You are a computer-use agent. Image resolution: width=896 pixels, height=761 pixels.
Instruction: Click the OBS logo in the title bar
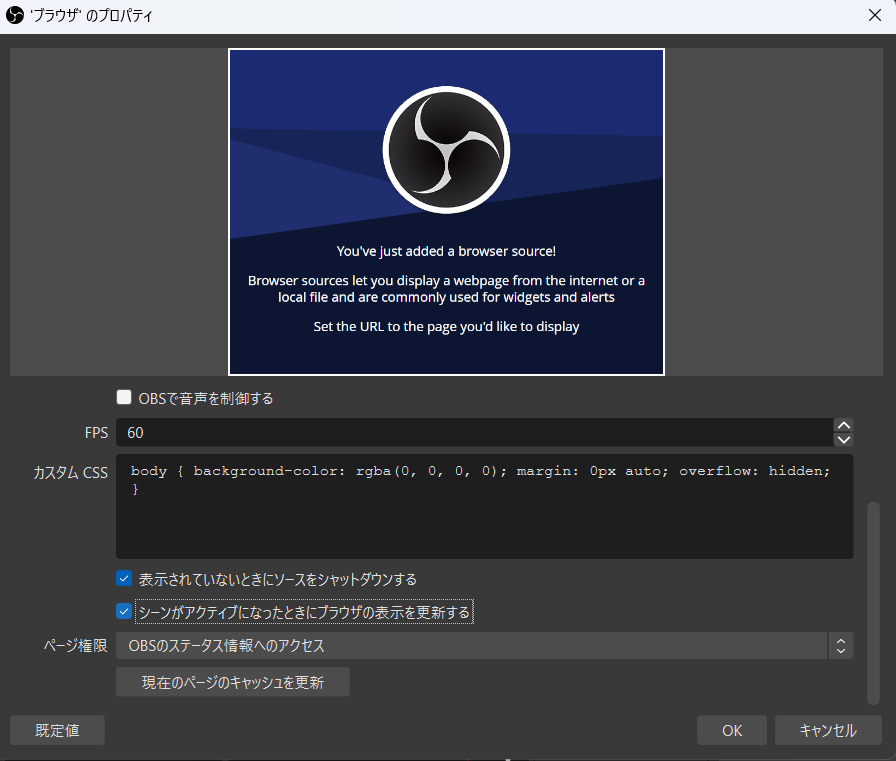(x=15, y=15)
